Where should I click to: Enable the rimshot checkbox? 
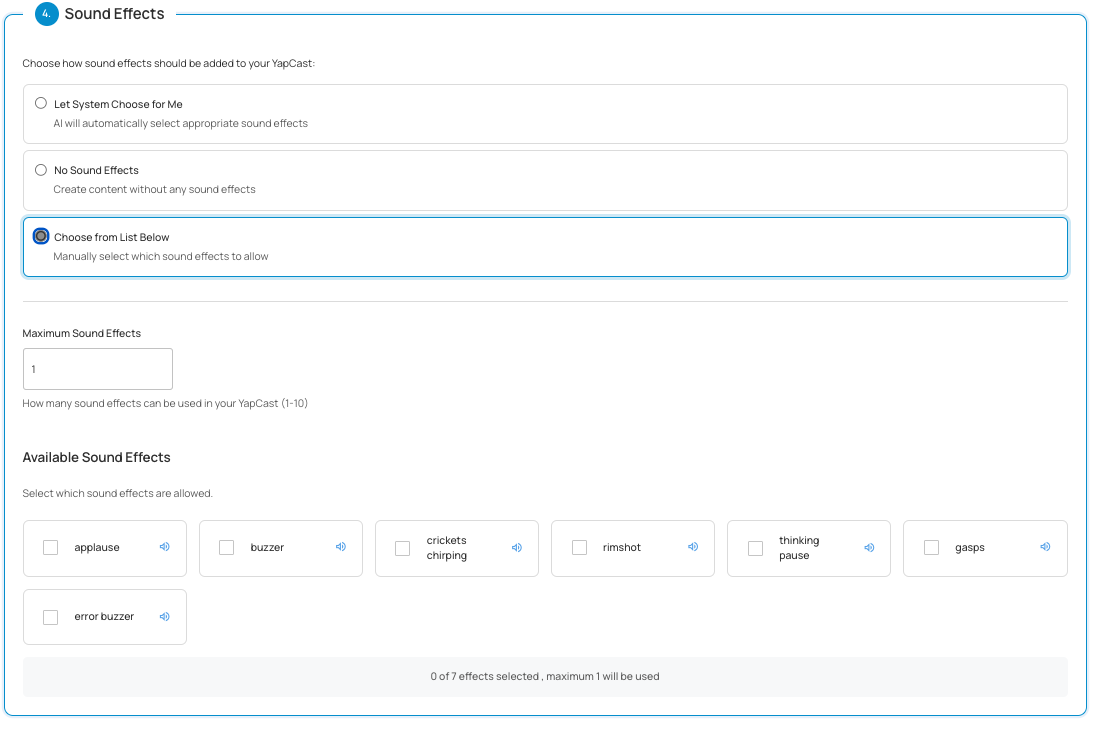[x=579, y=548]
